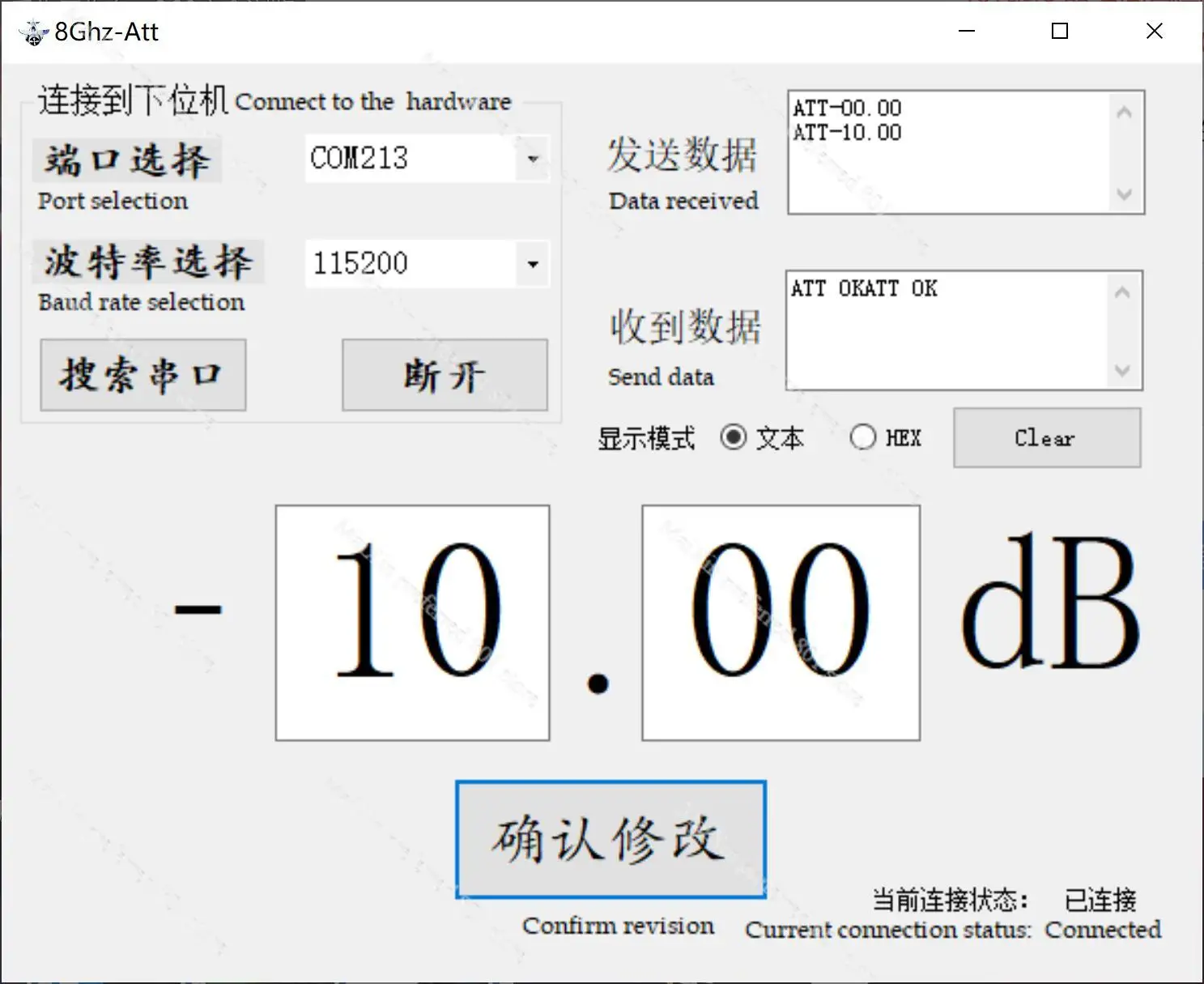Click up arrow of received data scrollbar
The width and height of the screenshot is (1204, 984).
1122,292
